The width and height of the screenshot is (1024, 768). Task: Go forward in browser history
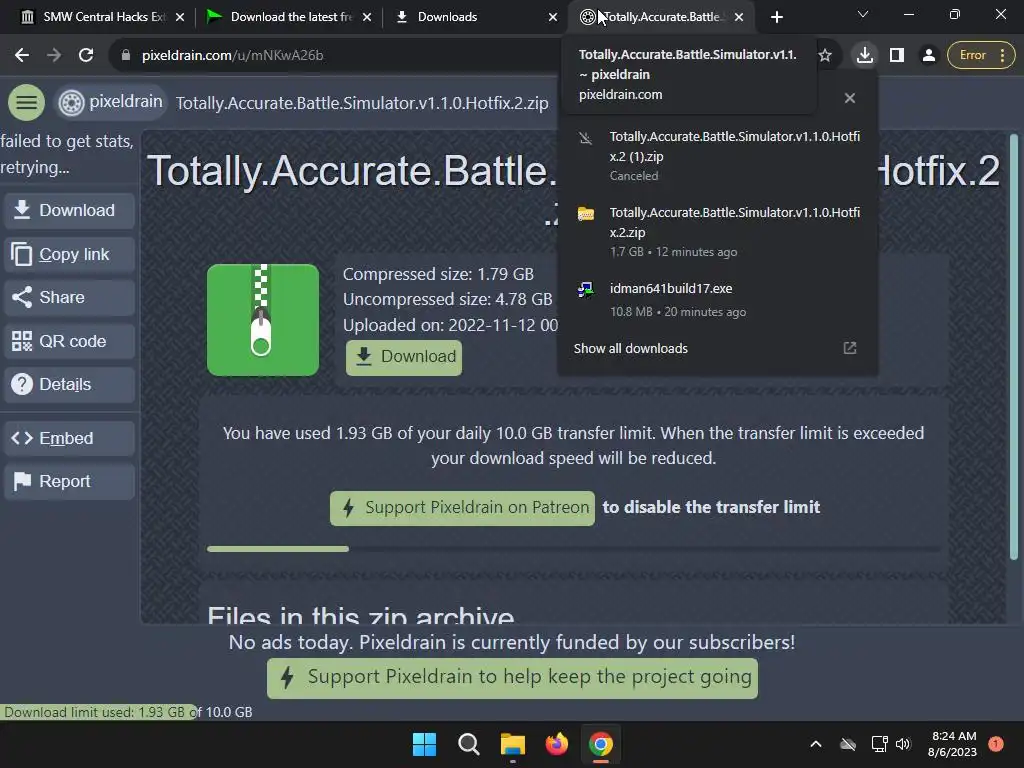pos(54,56)
